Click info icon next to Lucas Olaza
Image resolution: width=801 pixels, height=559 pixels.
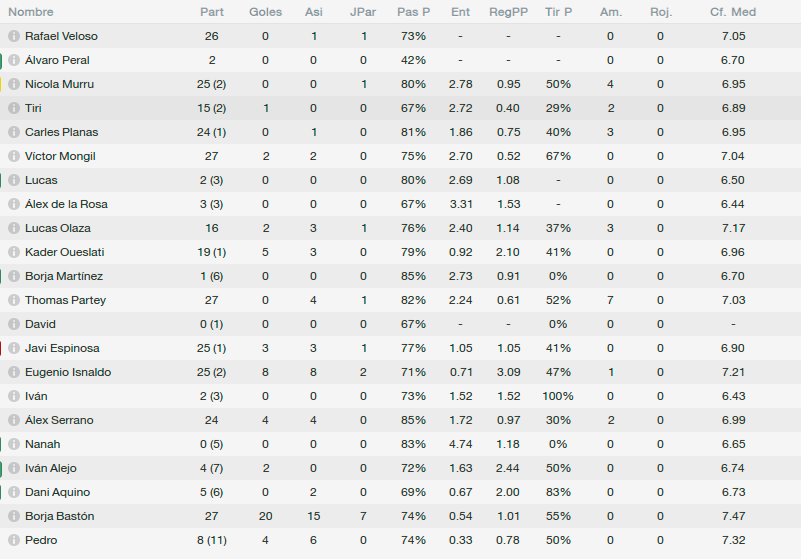tap(14, 228)
